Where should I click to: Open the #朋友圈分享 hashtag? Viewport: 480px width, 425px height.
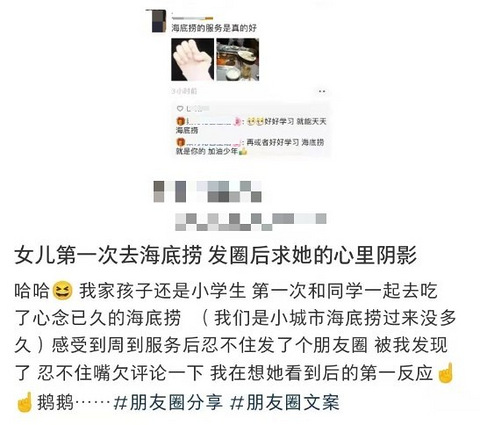pyautogui.click(x=168, y=402)
